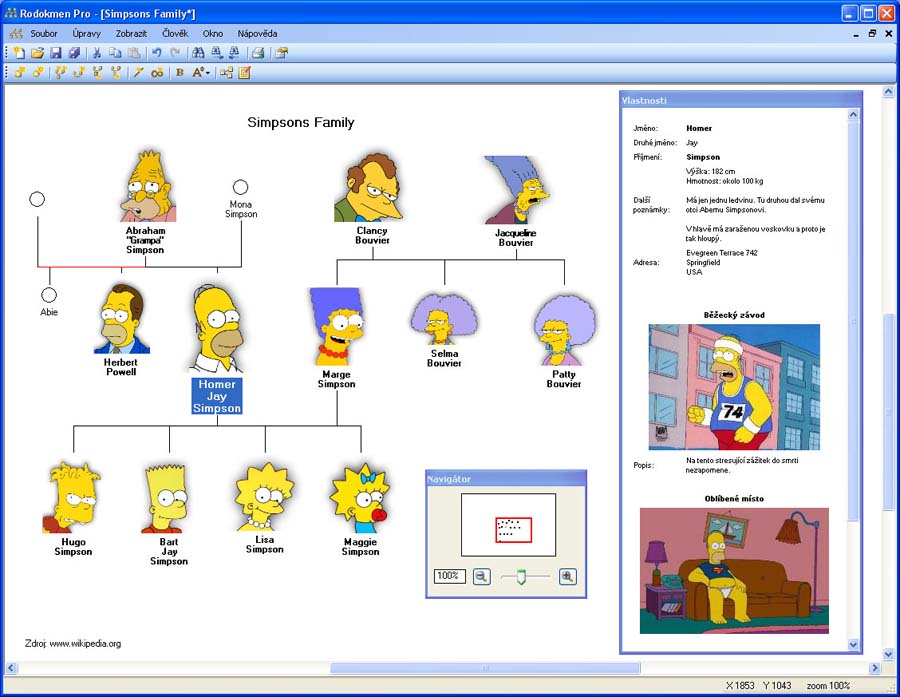Screen dimensions: 900x697
Task: Click the main canvas scroll-up arrow
Action: (x=889, y=92)
